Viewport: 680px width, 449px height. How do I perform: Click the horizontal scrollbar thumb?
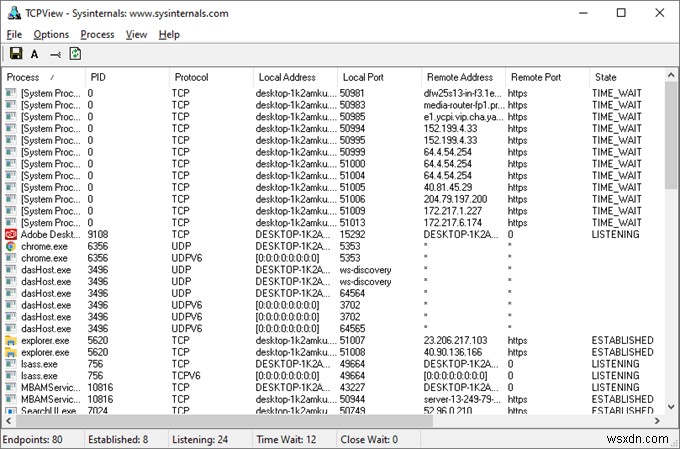pos(225,420)
